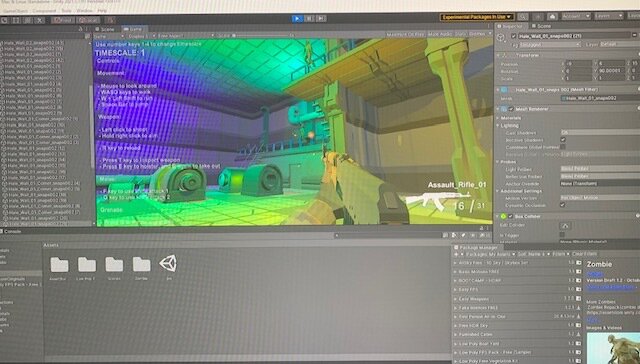Screen dimensions: 640x364
Task: Click the Step frame button in toolbar
Action: pyautogui.click(x=321, y=18)
